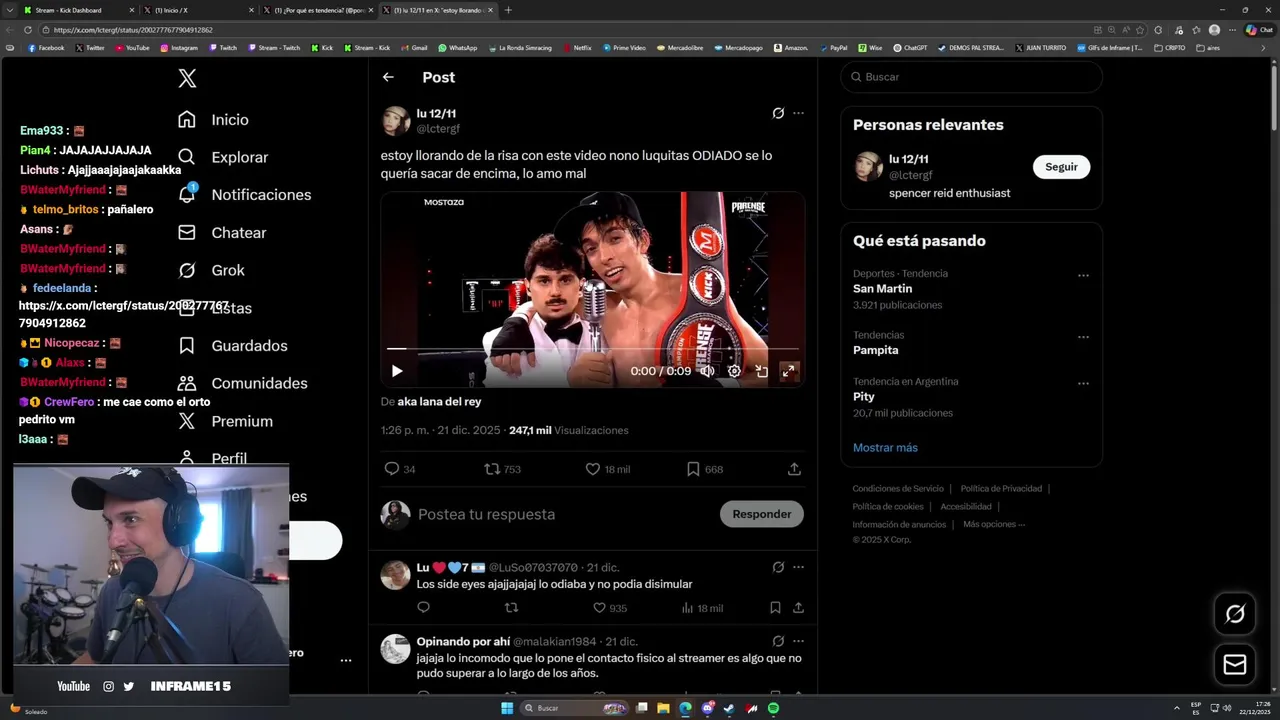
Task: Open Spotify from taskbar
Action: point(773,708)
